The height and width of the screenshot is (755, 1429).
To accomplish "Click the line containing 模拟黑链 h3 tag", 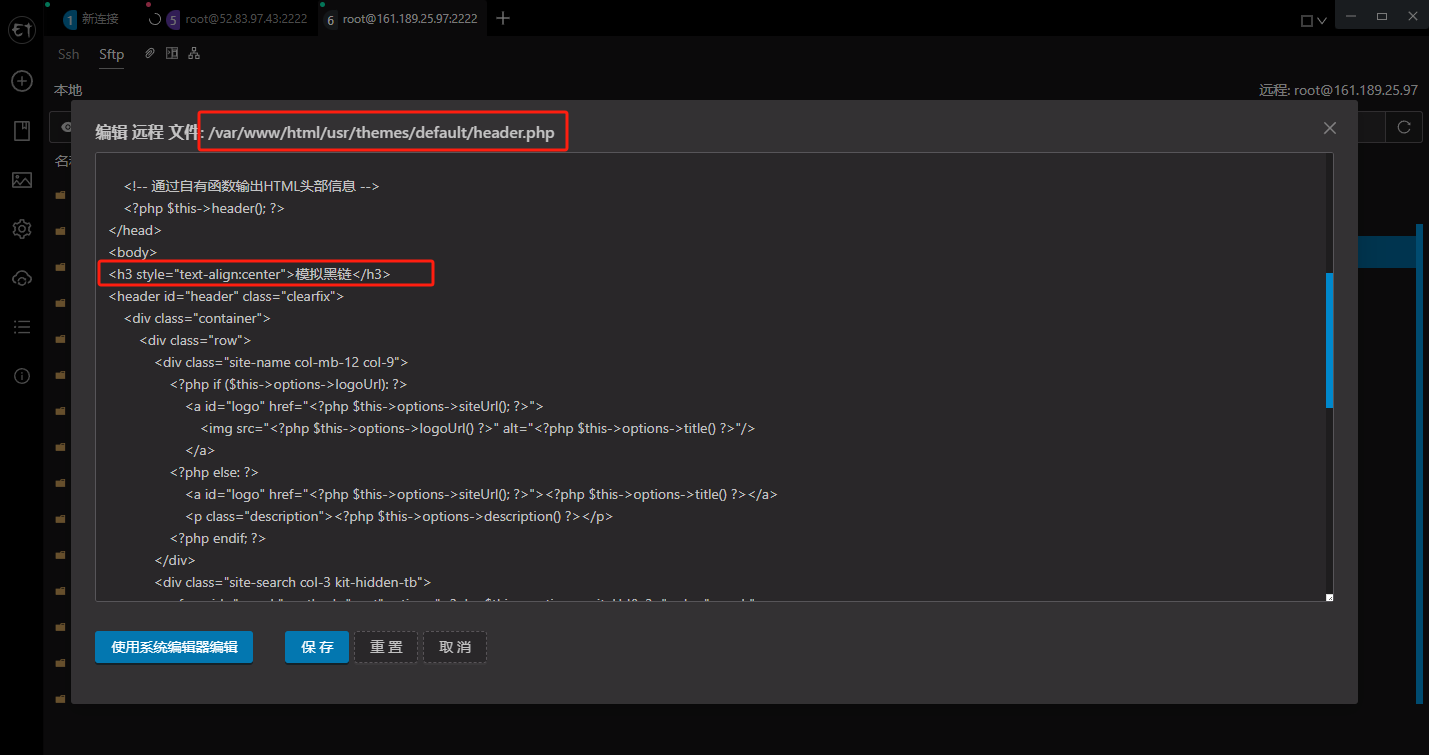I will tap(250, 274).
